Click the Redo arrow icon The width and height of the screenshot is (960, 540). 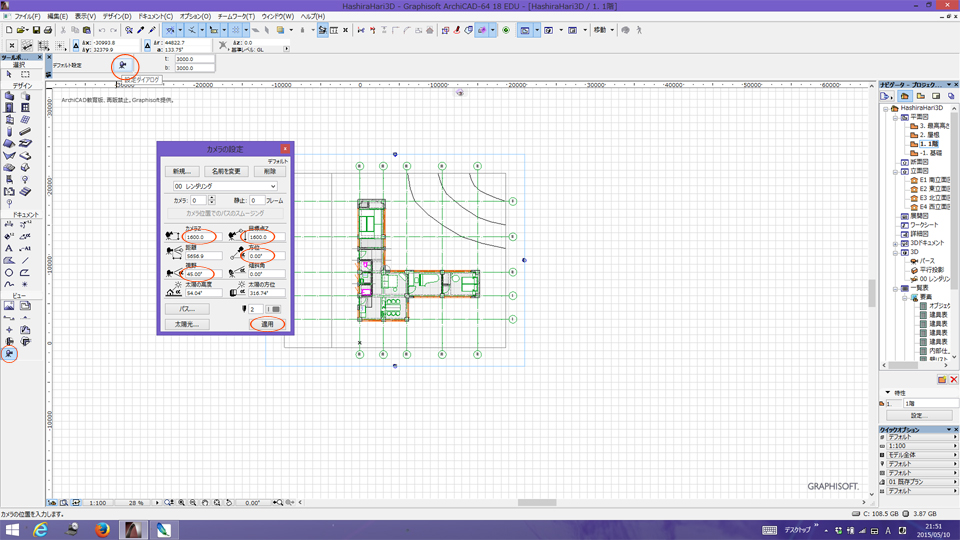point(113,30)
